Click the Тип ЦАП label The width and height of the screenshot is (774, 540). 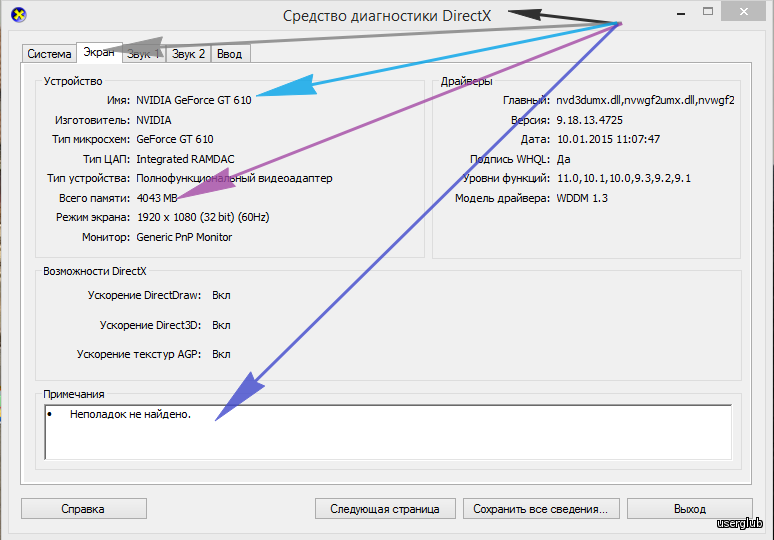point(106,159)
